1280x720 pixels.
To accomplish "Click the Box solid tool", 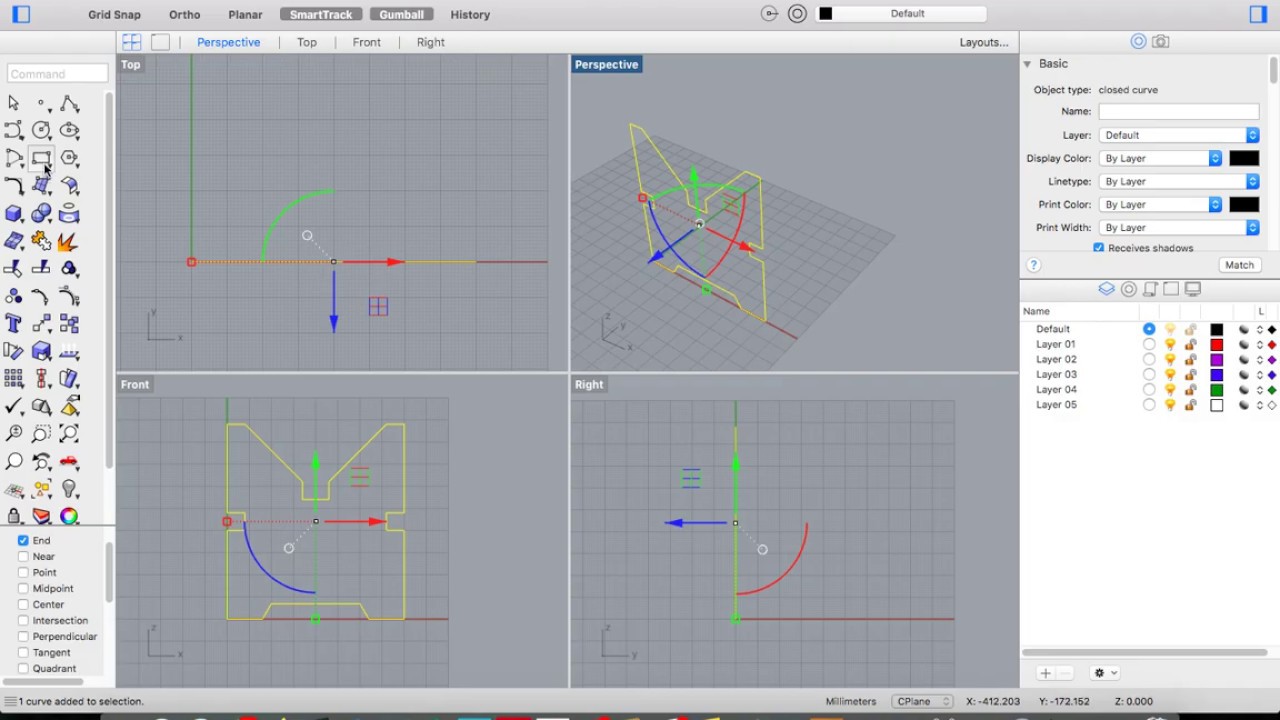I will 13,213.
